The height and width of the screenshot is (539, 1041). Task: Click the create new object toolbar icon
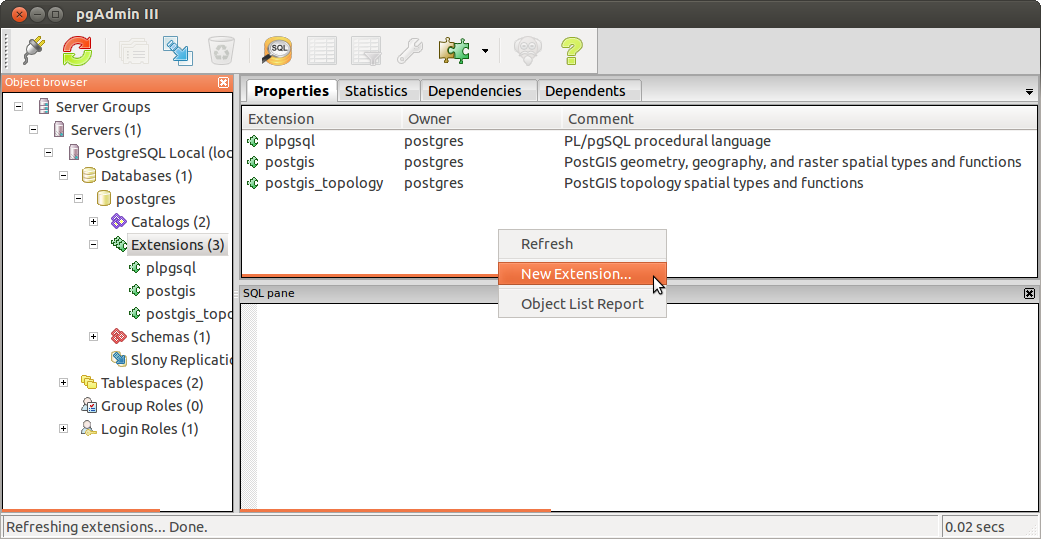point(177,50)
